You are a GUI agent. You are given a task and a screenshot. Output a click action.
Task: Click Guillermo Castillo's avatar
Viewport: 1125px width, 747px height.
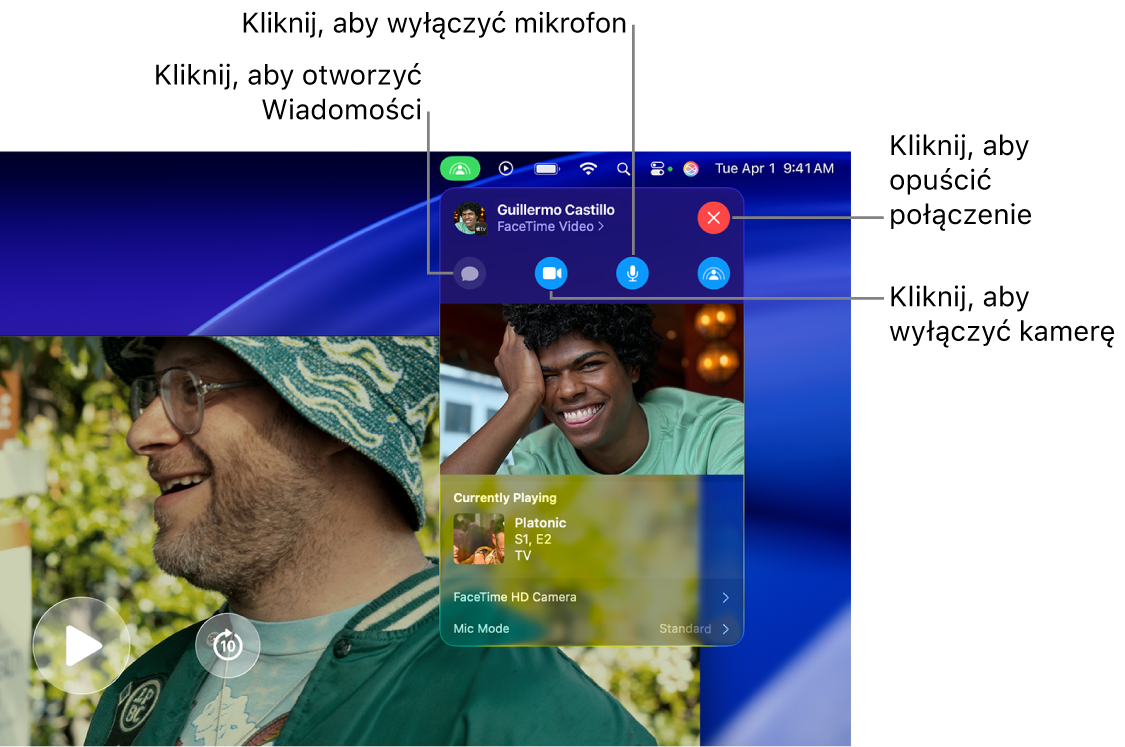pos(470,218)
